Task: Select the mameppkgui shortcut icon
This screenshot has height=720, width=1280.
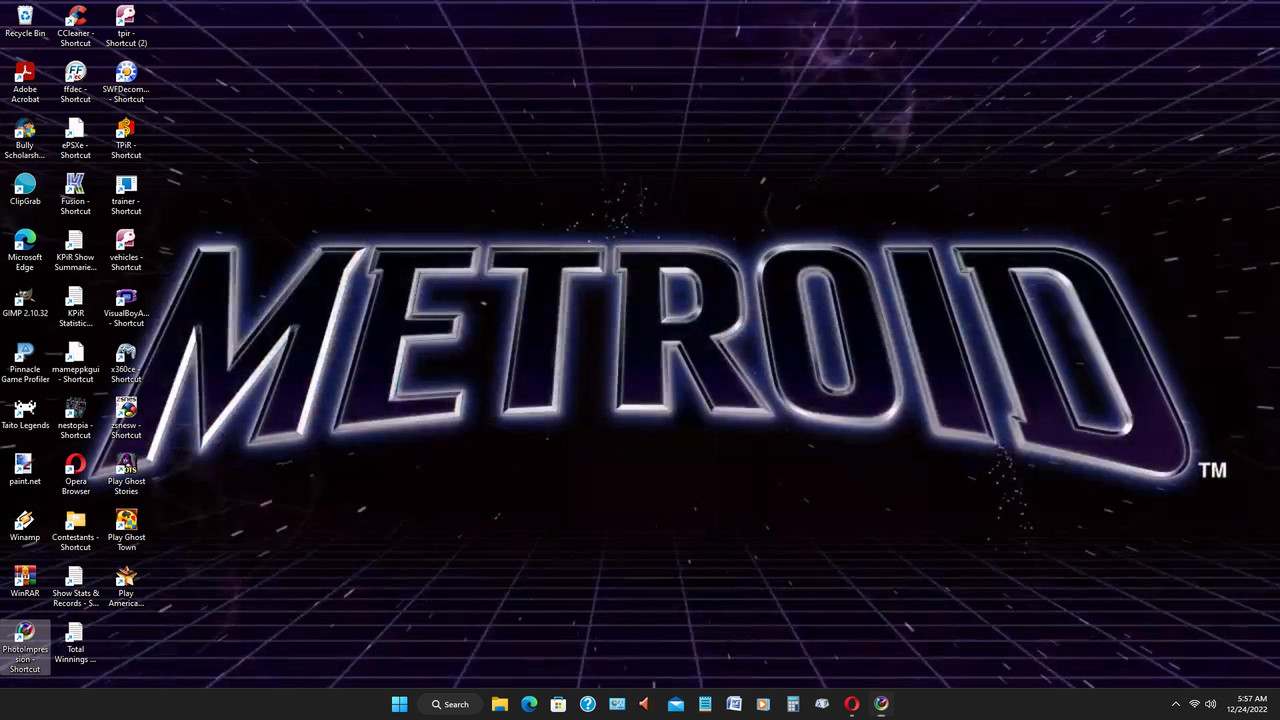Action: pos(75,362)
